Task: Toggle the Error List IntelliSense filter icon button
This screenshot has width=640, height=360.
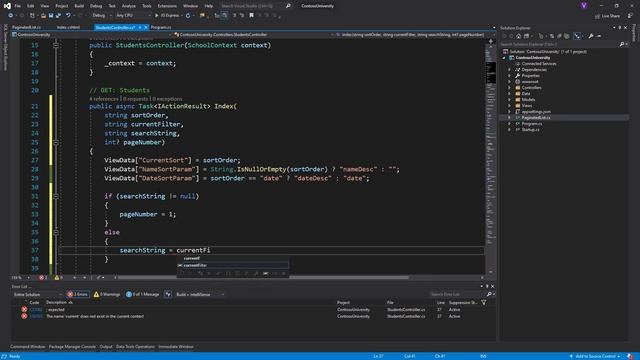Action: [x=168, y=294]
